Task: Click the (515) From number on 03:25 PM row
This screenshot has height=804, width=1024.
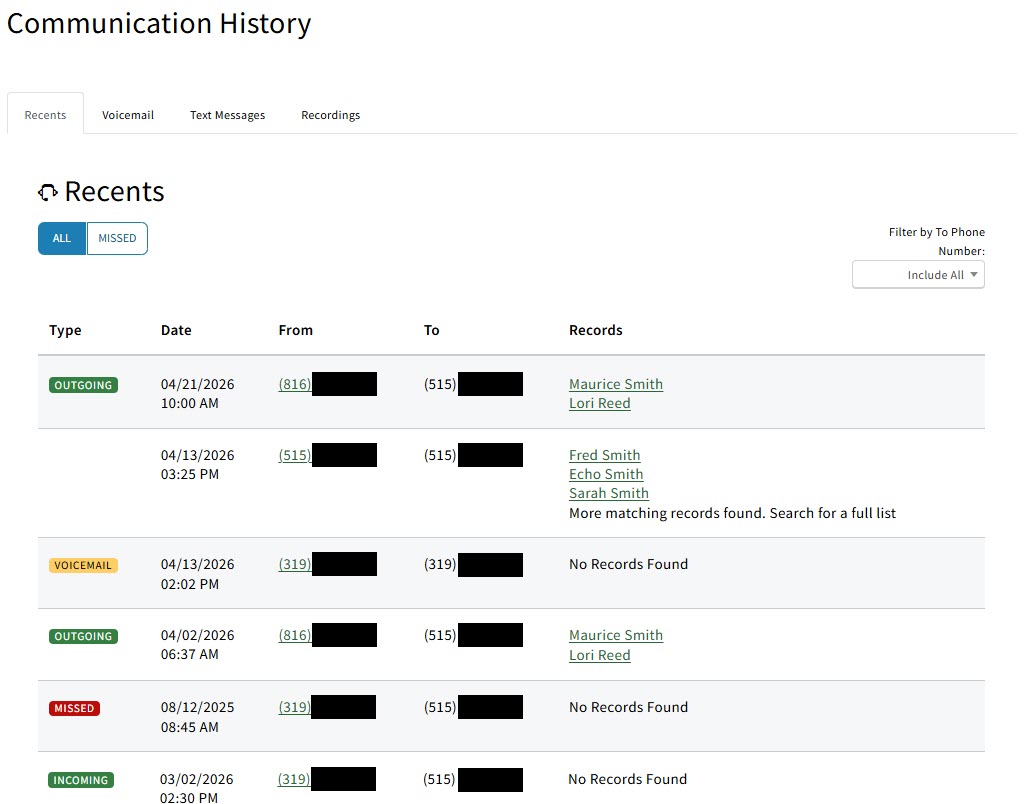Action: pos(295,455)
